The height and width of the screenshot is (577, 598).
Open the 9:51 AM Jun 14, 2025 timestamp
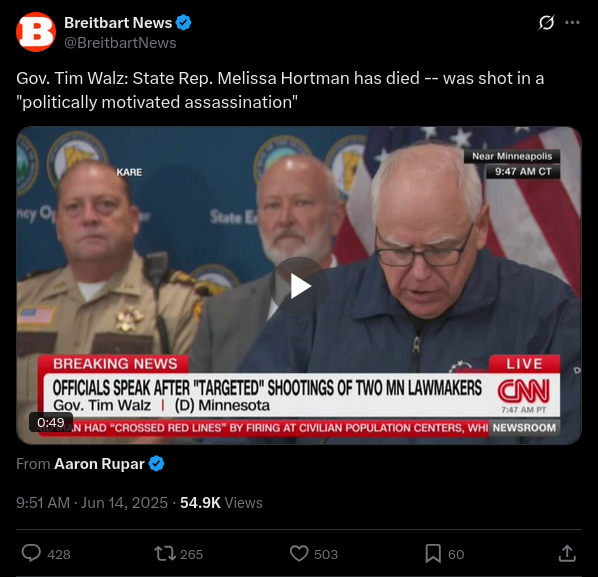pos(92,503)
